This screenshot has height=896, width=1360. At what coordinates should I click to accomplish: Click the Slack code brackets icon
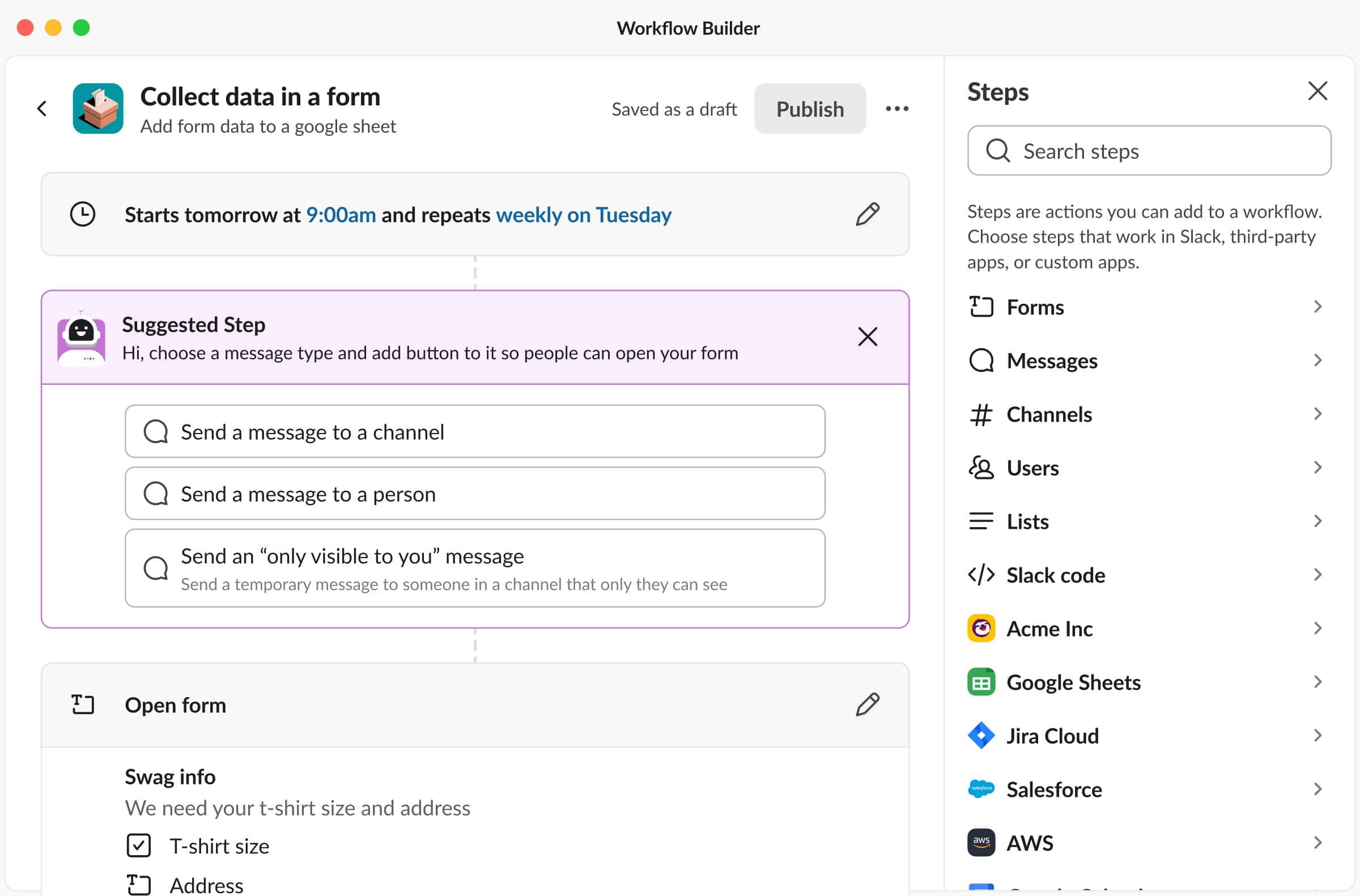[981, 575]
